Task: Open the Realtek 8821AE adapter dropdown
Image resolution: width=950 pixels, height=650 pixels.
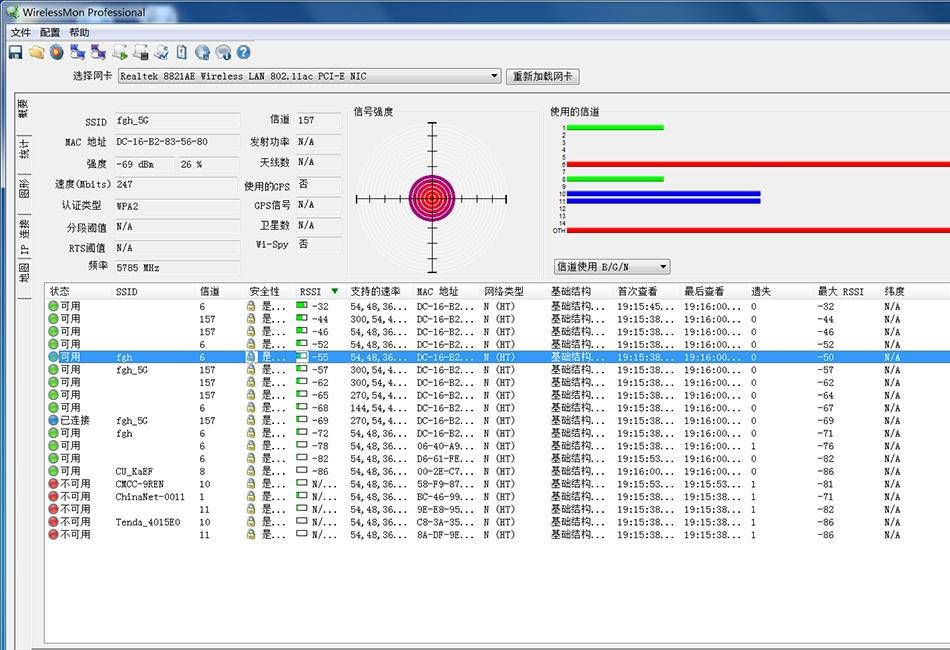Action: 494,76
